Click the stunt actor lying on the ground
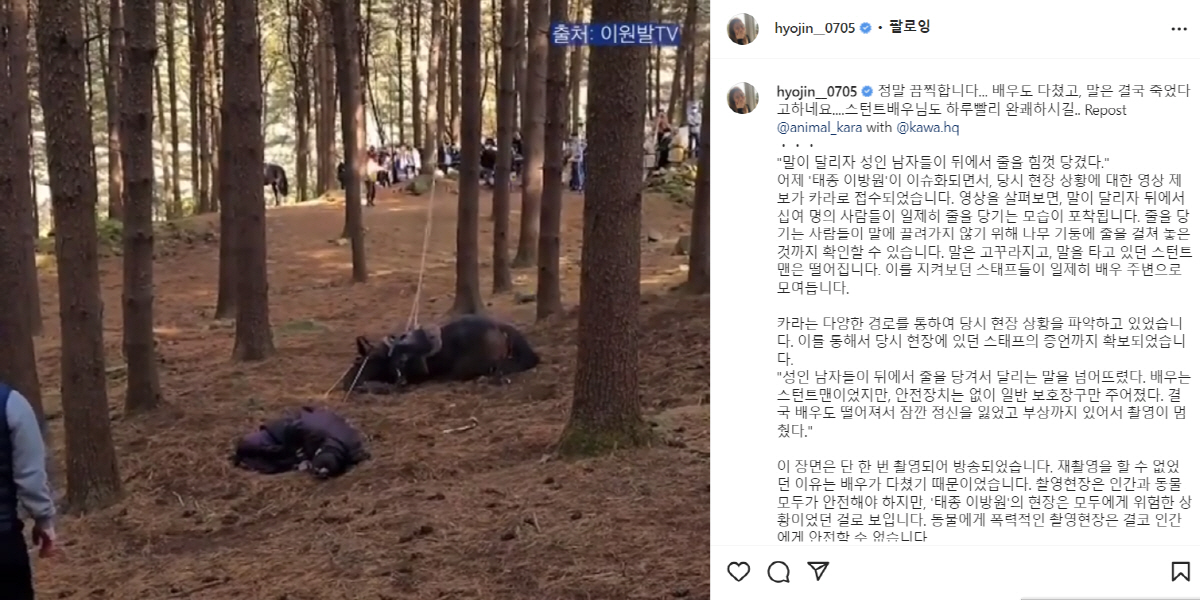 pyautogui.click(x=301, y=443)
